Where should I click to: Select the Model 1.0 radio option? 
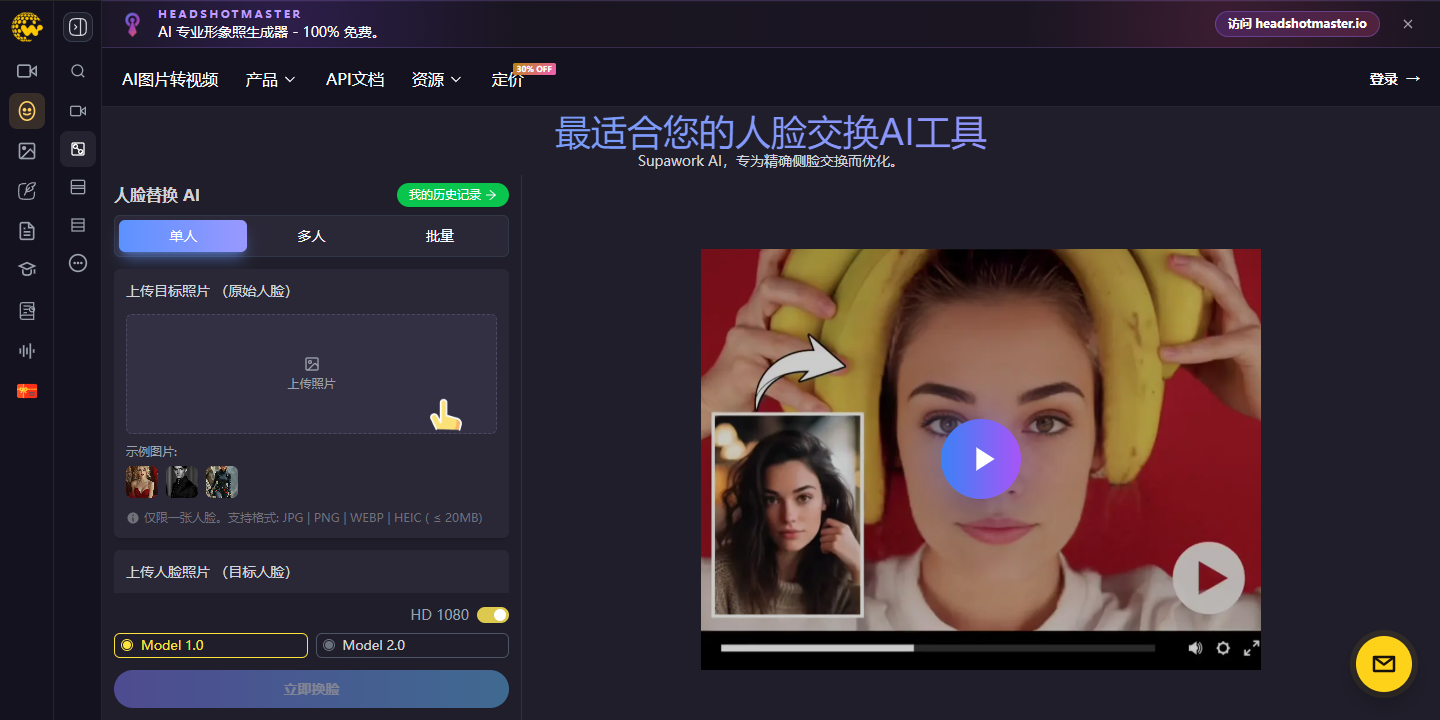(x=211, y=646)
